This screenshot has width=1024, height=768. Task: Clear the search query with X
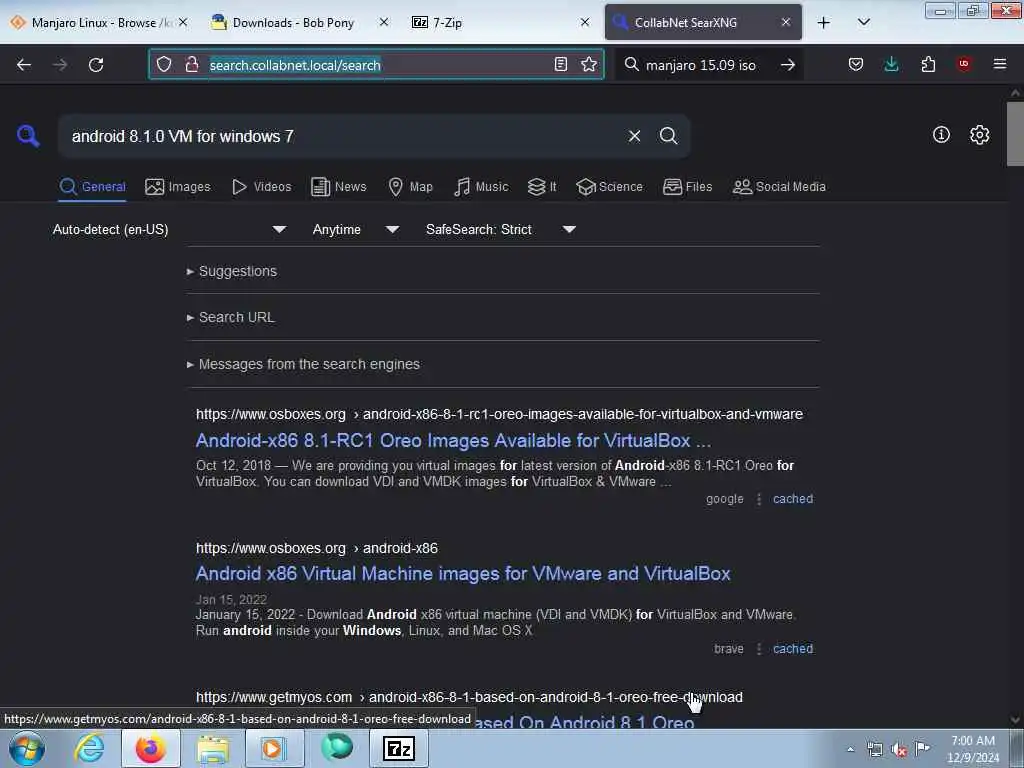tap(634, 136)
